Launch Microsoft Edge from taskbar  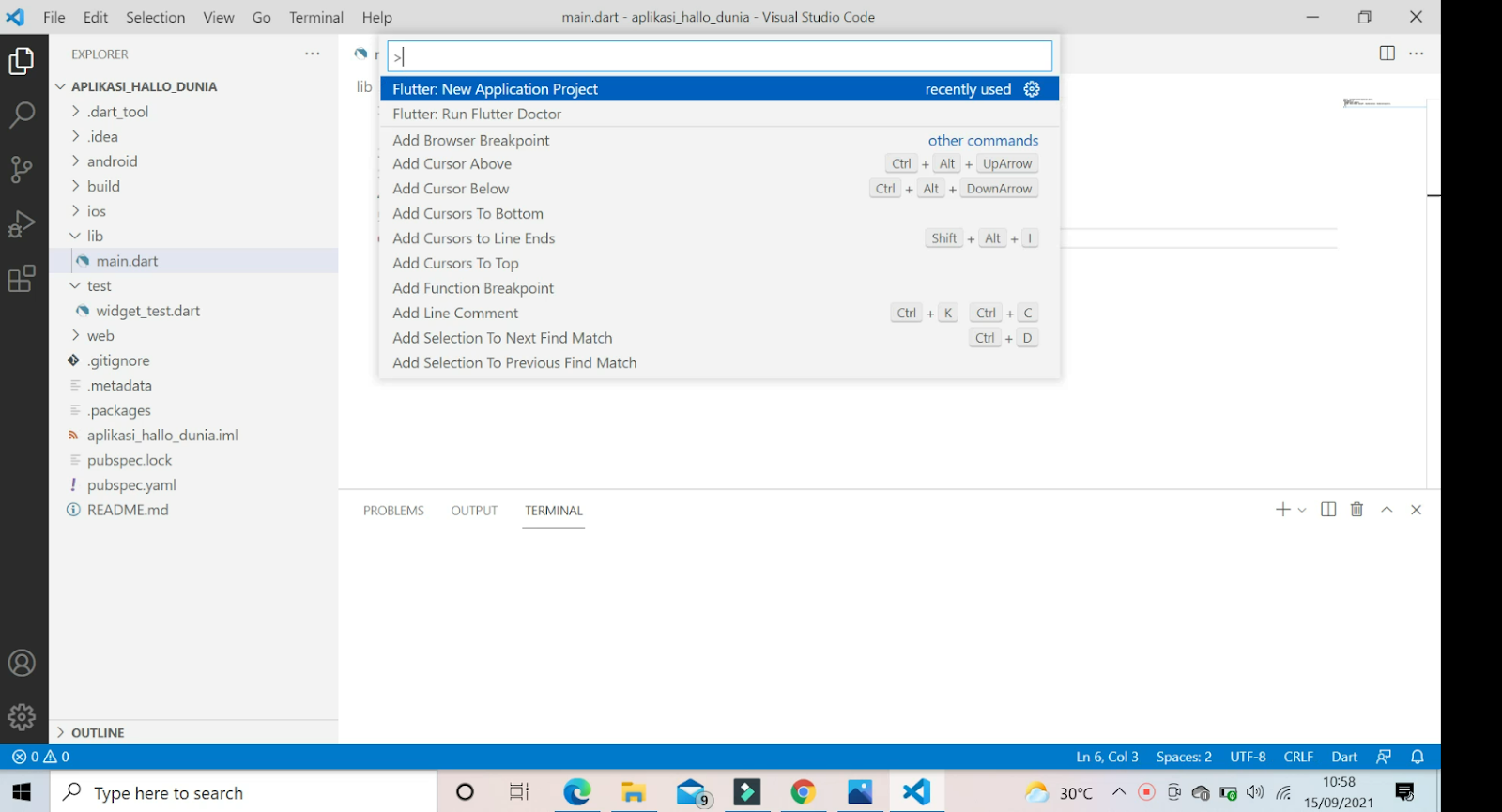pos(576,792)
